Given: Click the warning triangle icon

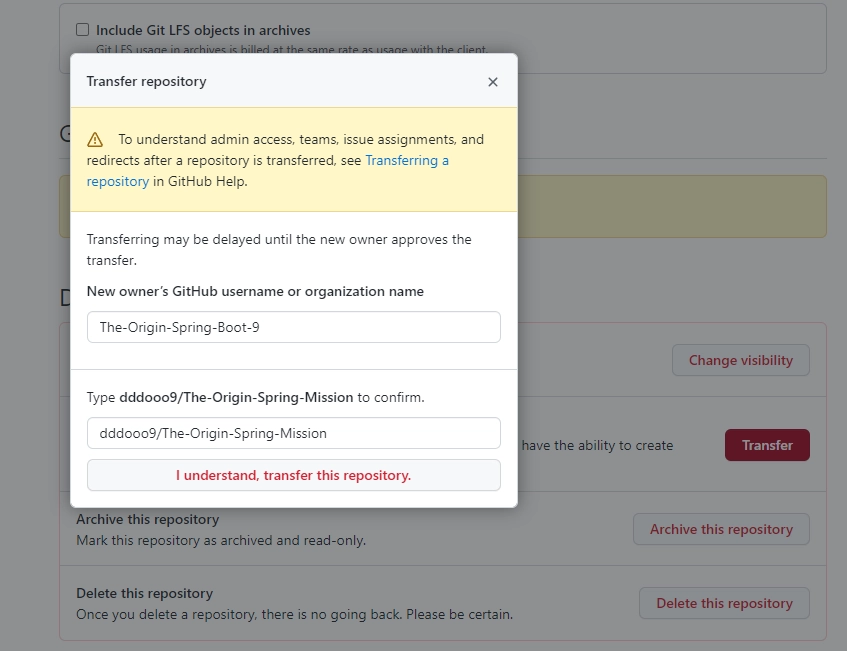Looking at the screenshot, I should (x=95, y=139).
